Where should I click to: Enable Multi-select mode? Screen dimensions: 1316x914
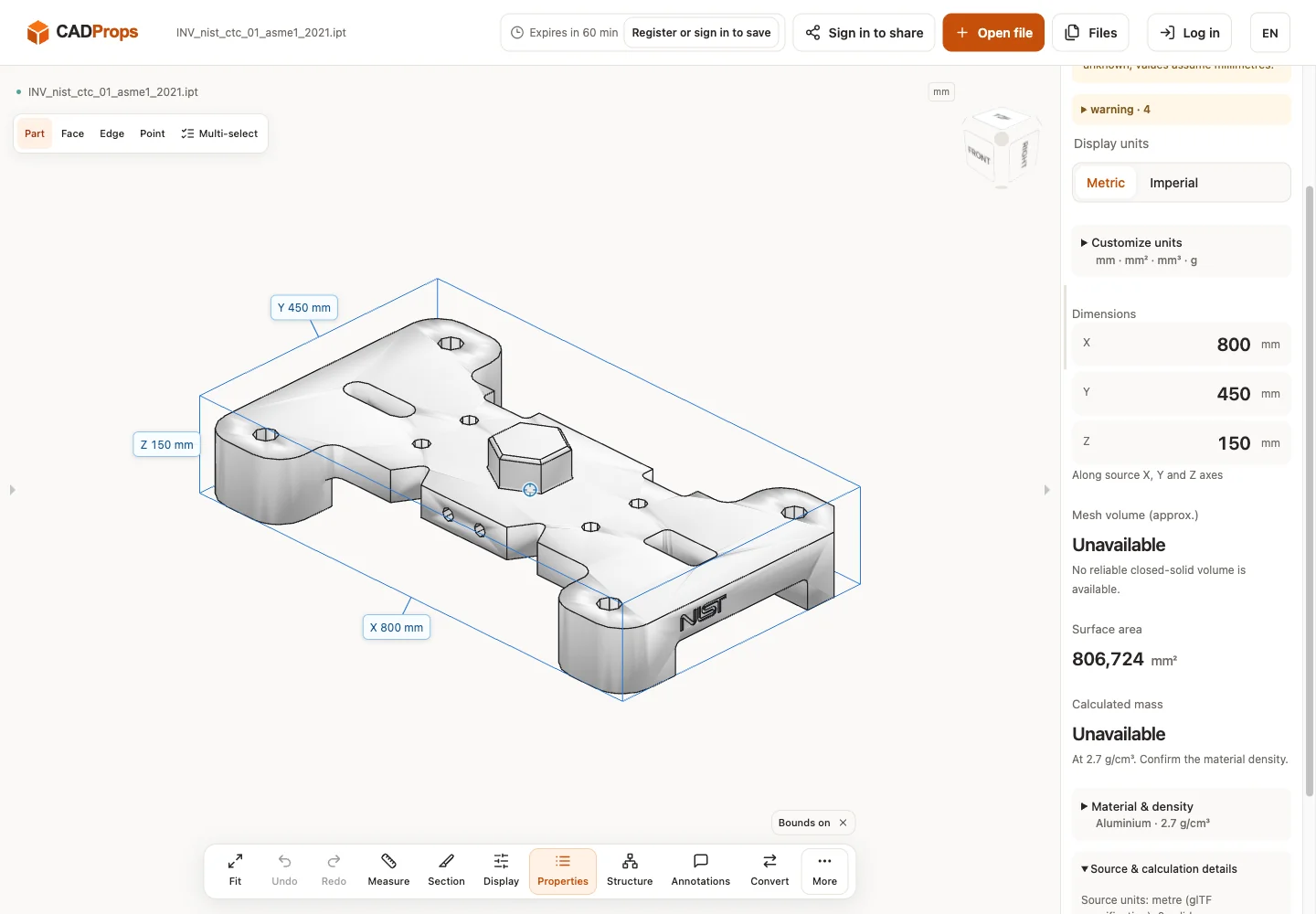pyautogui.click(x=219, y=133)
